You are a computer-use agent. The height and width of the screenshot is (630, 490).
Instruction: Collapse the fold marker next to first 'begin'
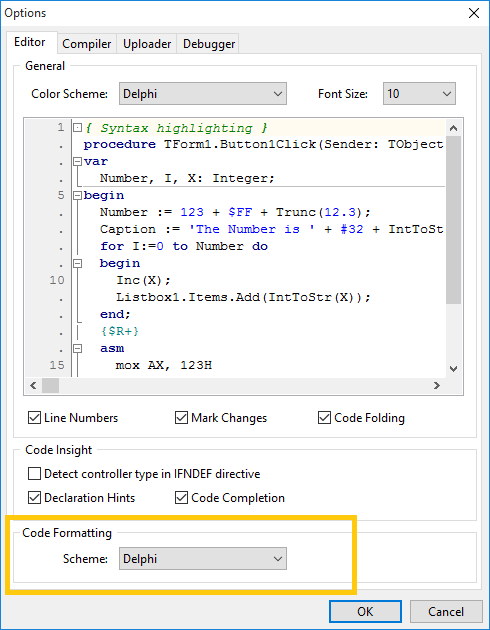point(77,196)
